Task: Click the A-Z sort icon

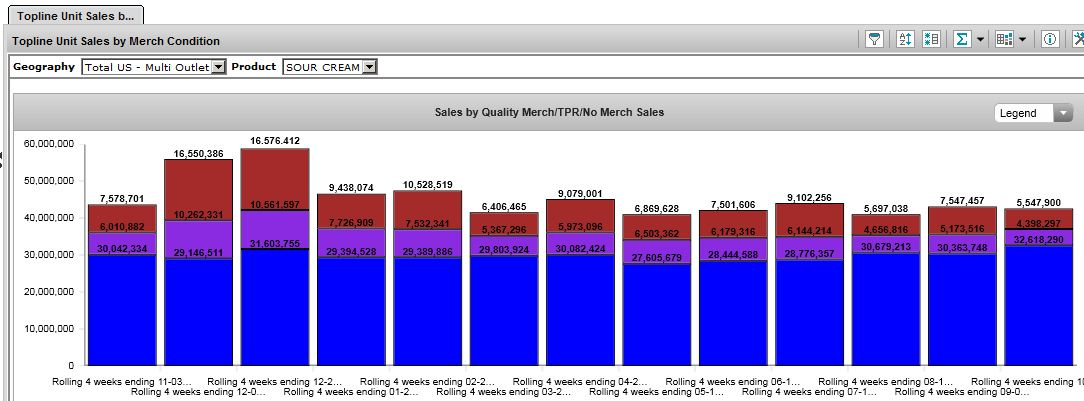Action: tap(906, 40)
